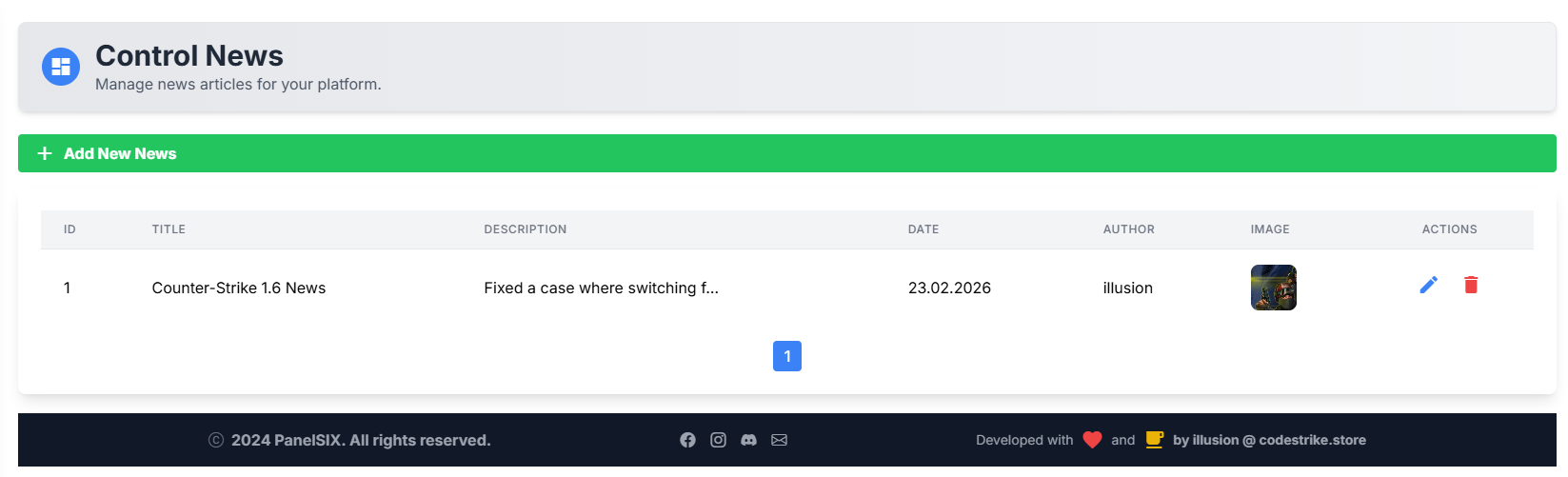The height and width of the screenshot is (477, 1568).
Task: Click the yellow coffee cup icon
Action: coord(1154,440)
